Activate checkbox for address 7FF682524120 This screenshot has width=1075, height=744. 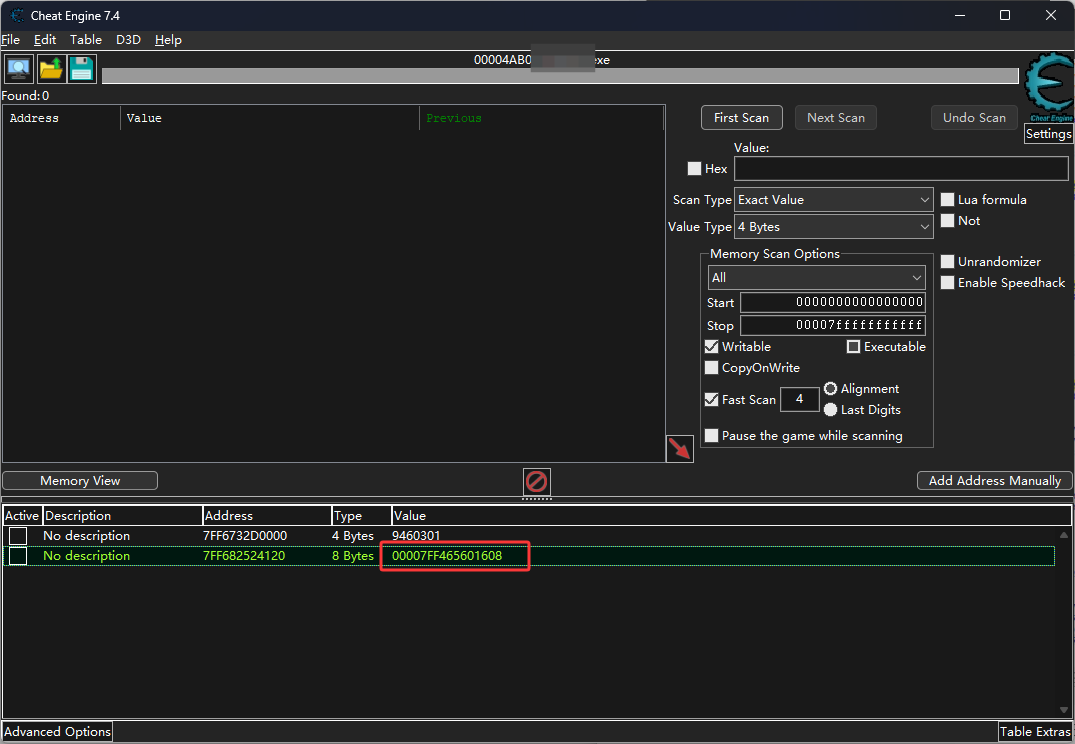point(19,556)
